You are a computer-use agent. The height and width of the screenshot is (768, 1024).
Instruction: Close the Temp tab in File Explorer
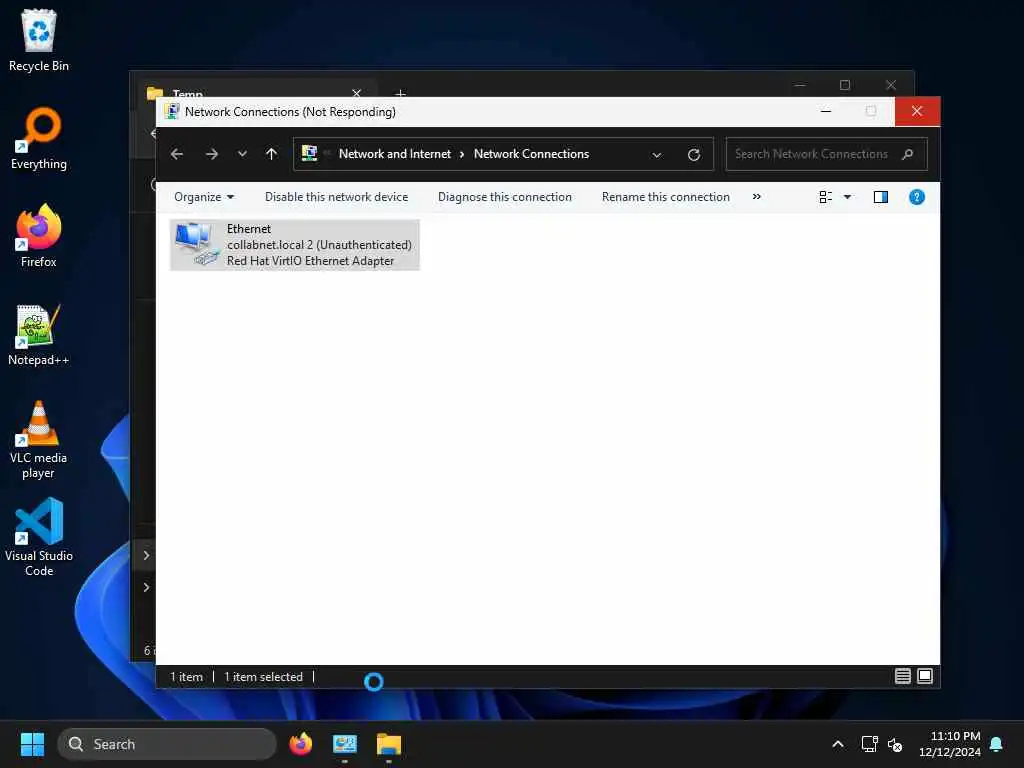(357, 93)
